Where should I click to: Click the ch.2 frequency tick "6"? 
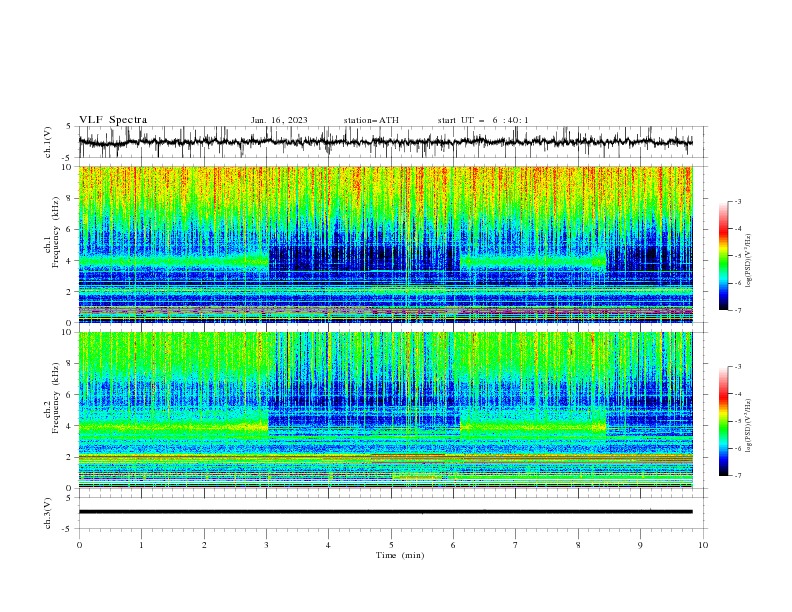click(x=70, y=394)
